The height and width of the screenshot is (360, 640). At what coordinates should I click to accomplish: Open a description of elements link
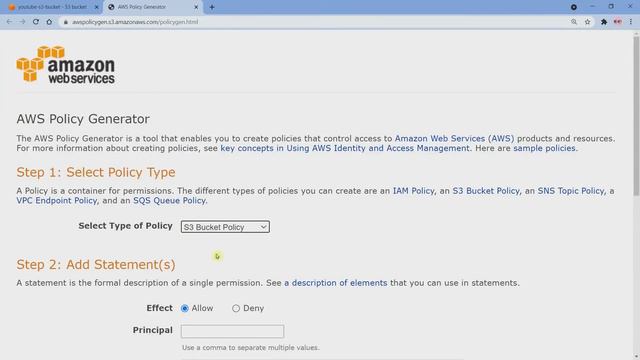tap(336, 283)
